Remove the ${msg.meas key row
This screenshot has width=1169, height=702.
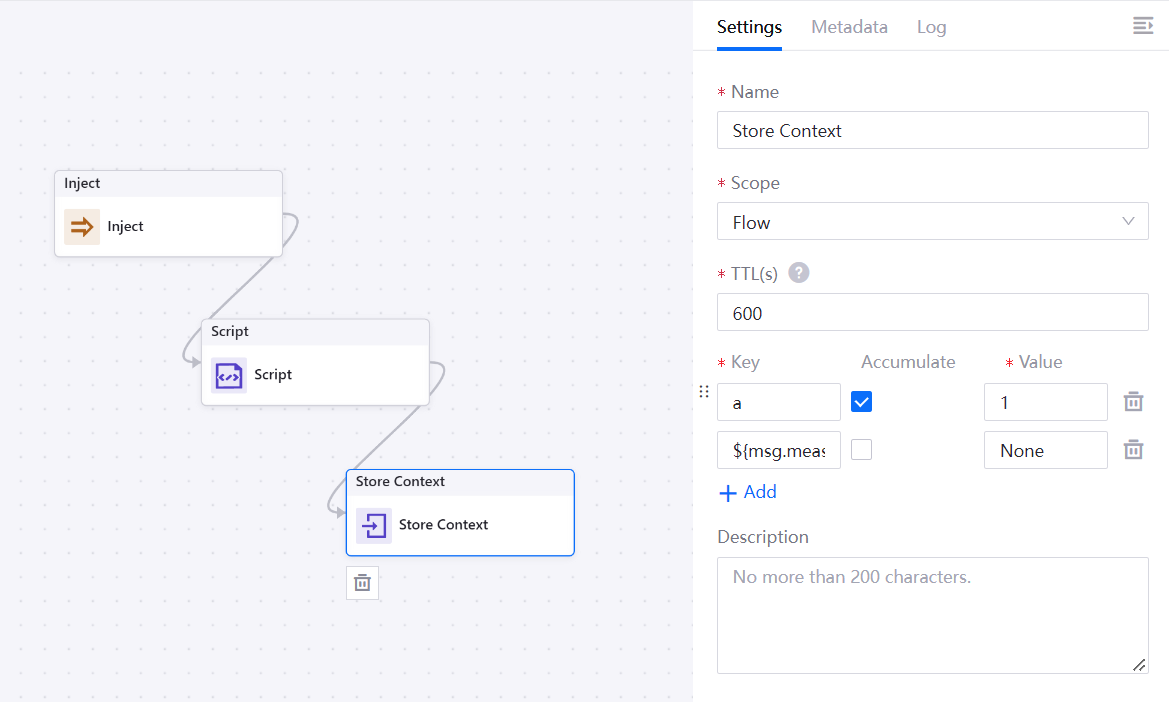tap(1133, 450)
